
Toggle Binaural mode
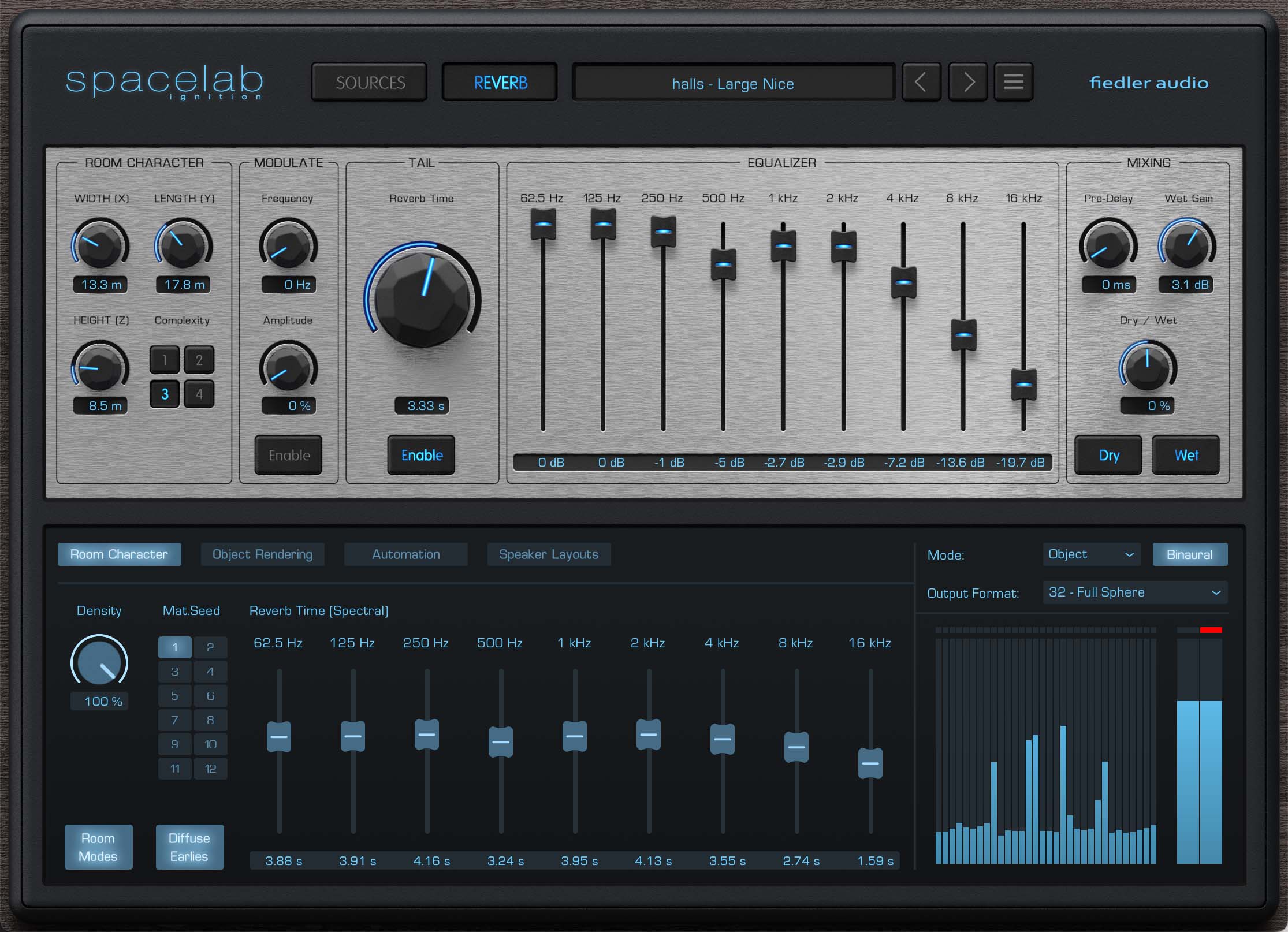click(1190, 554)
